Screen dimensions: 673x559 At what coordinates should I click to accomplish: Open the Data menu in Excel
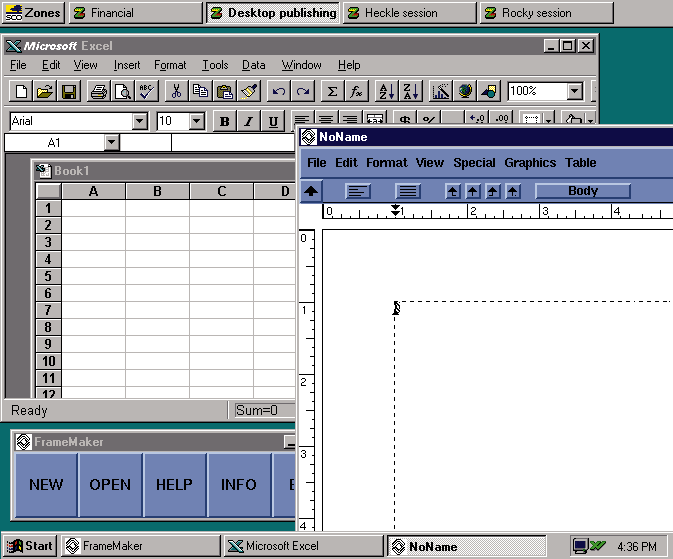click(x=253, y=65)
